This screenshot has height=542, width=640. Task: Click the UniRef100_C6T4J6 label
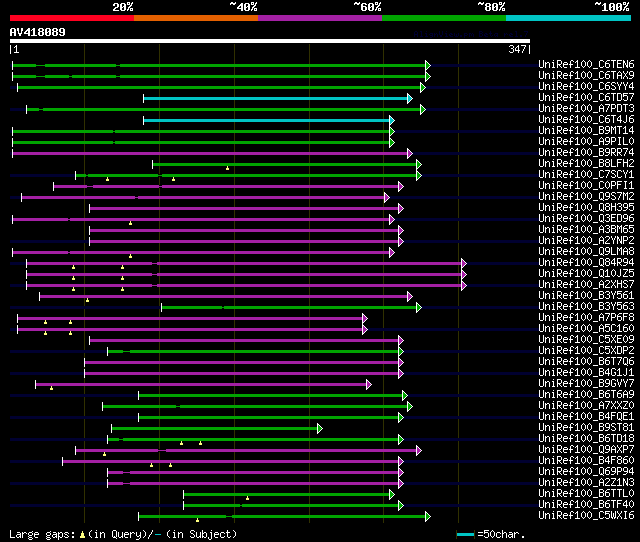(586, 120)
